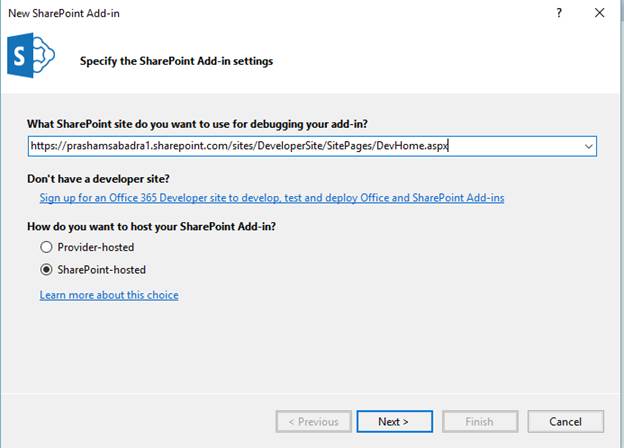This screenshot has width=624, height=448.
Task: Expand the debugging site URL dropdown arrow
Action: coord(588,146)
